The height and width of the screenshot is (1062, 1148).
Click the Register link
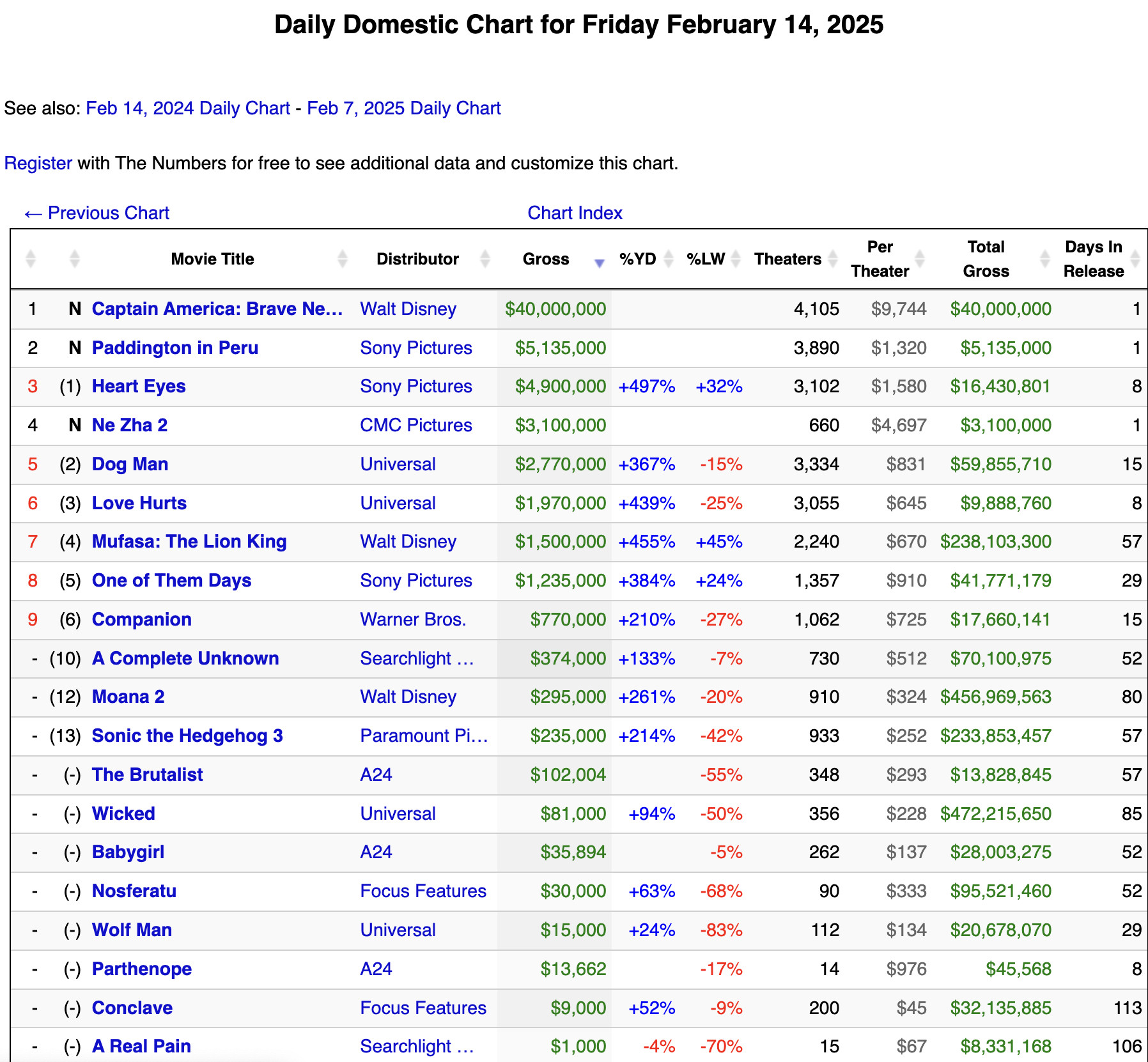click(x=38, y=164)
